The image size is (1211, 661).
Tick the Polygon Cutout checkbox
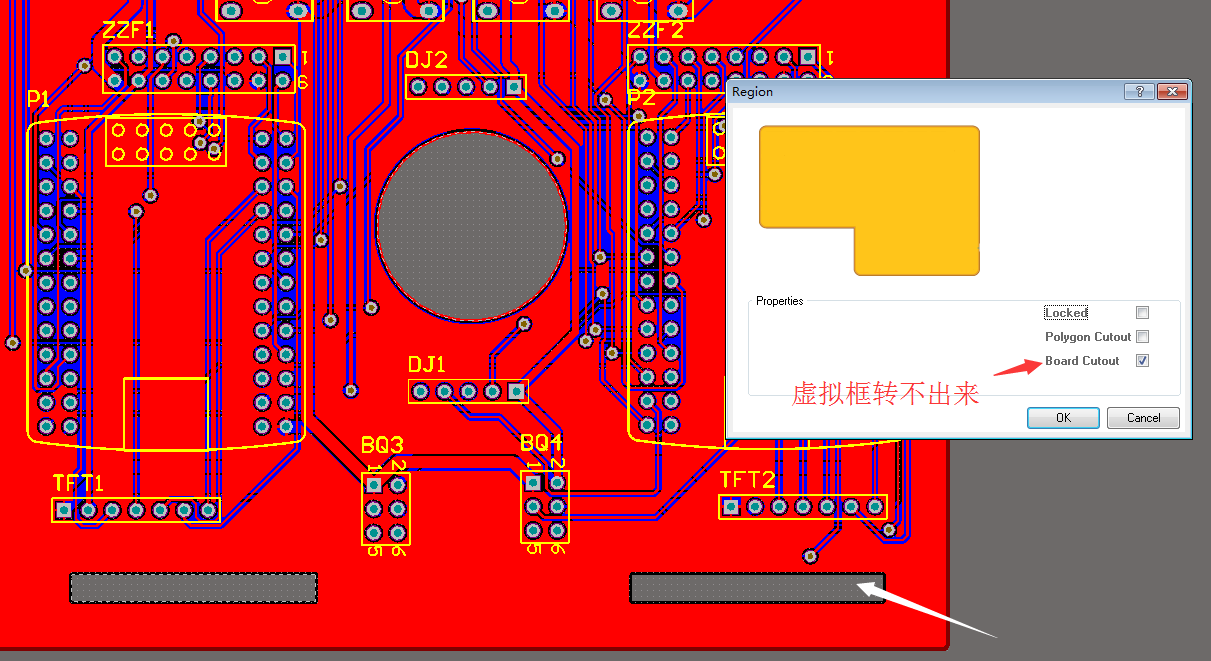(x=1142, y=337)
